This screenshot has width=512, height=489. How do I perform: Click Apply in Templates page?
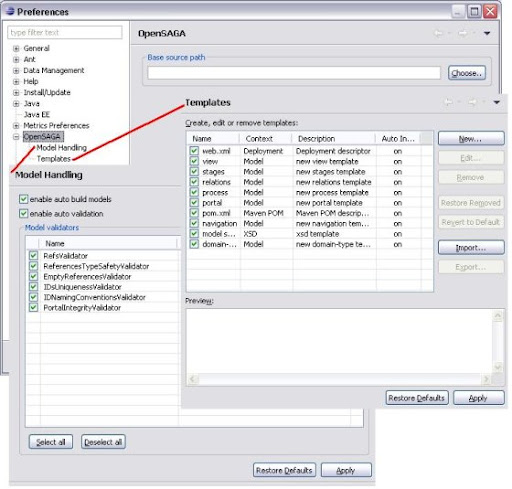click(x=478, y=398)
